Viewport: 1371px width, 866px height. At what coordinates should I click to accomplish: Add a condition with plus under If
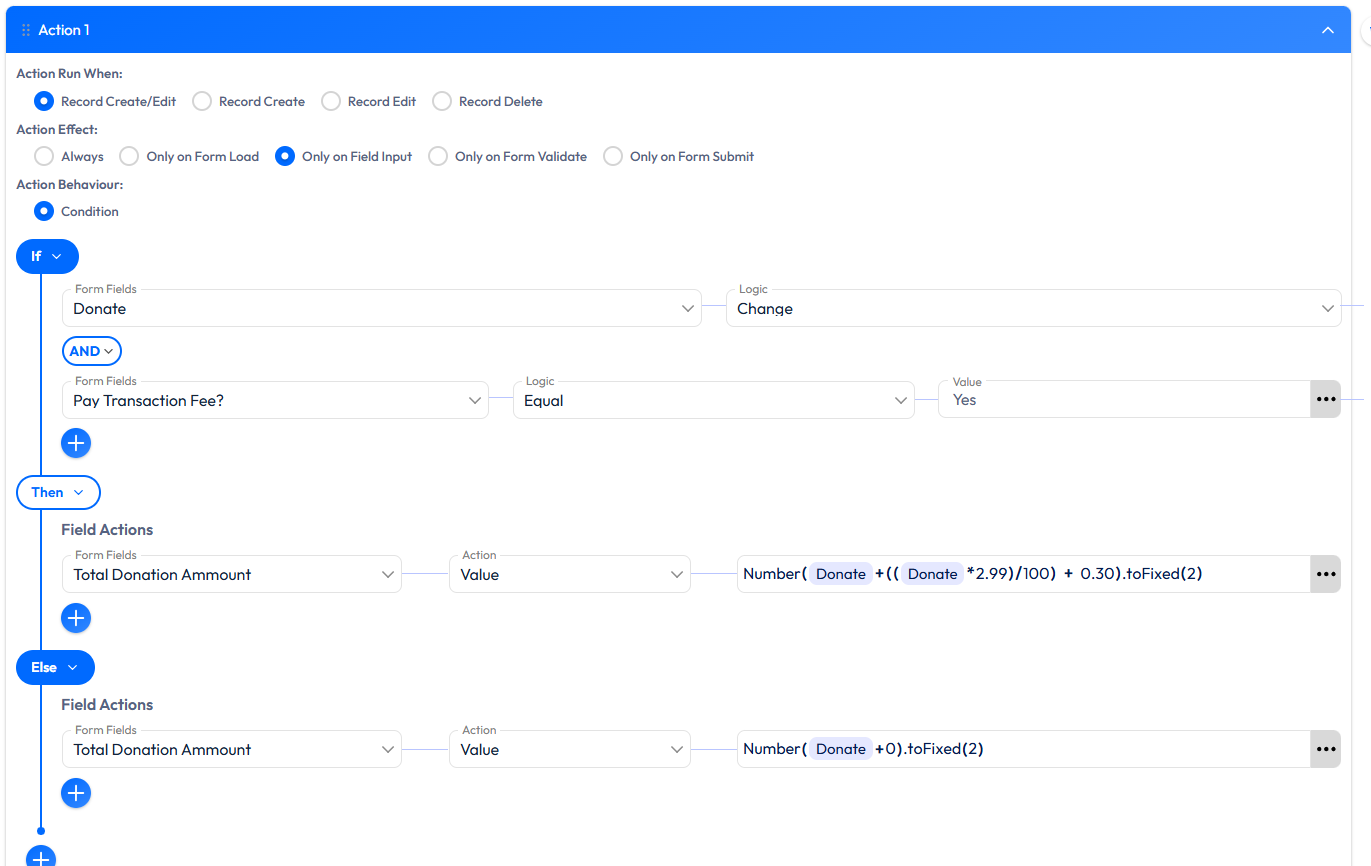point(76,443)
